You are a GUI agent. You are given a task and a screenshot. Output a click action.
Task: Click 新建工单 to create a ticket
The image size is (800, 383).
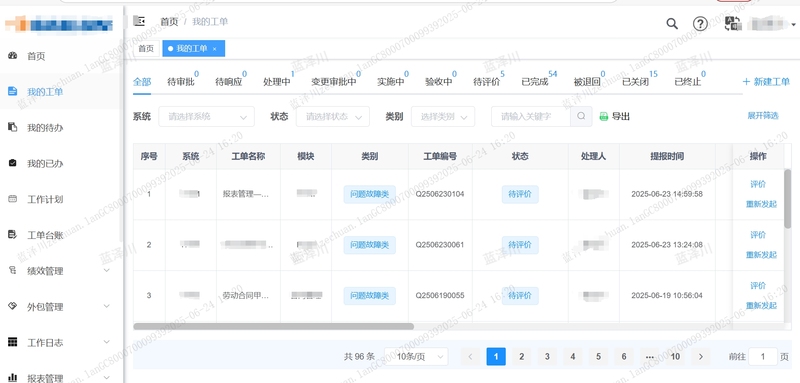[766, 82]
